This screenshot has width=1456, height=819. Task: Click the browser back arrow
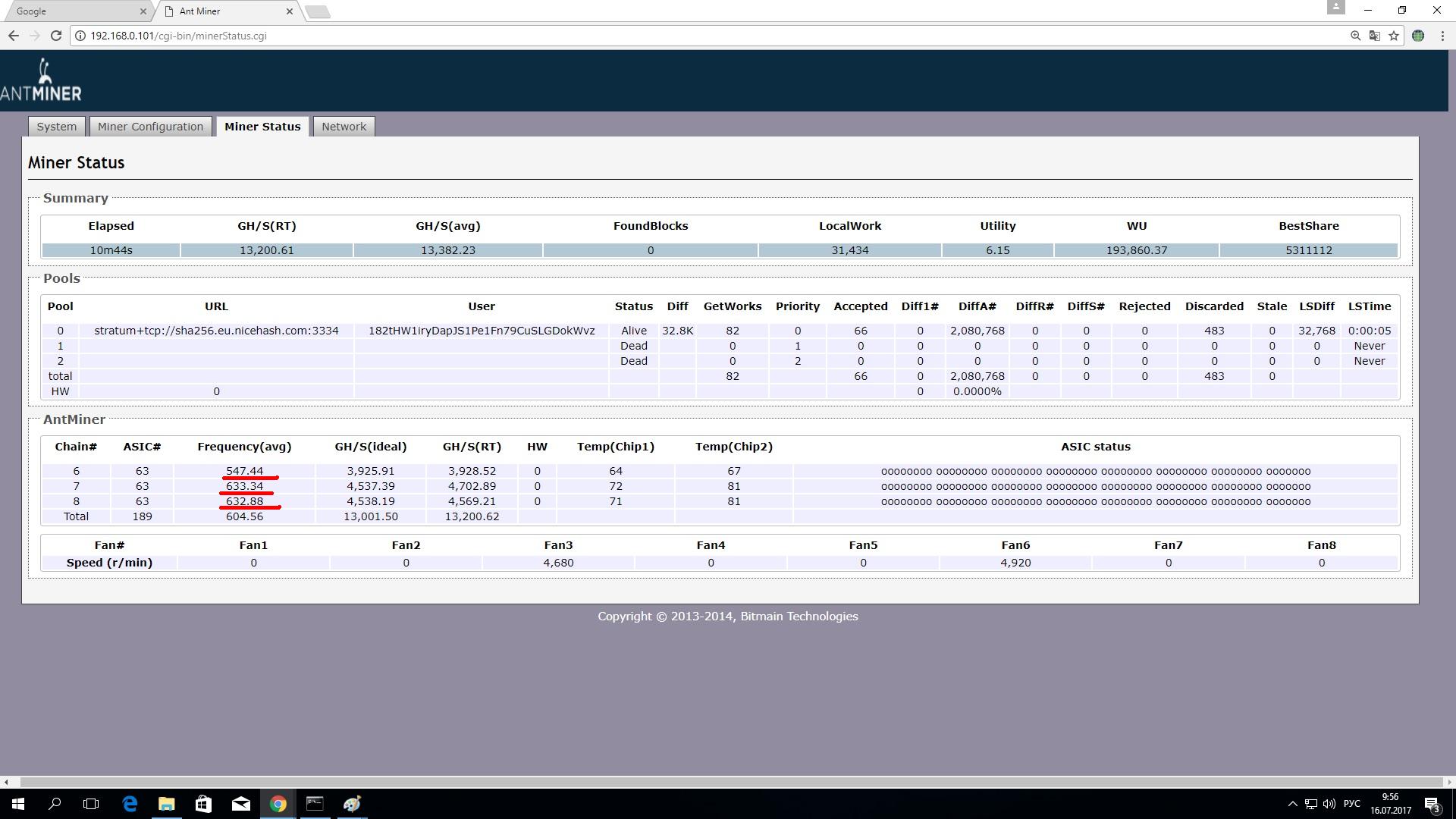pos(14,36)
